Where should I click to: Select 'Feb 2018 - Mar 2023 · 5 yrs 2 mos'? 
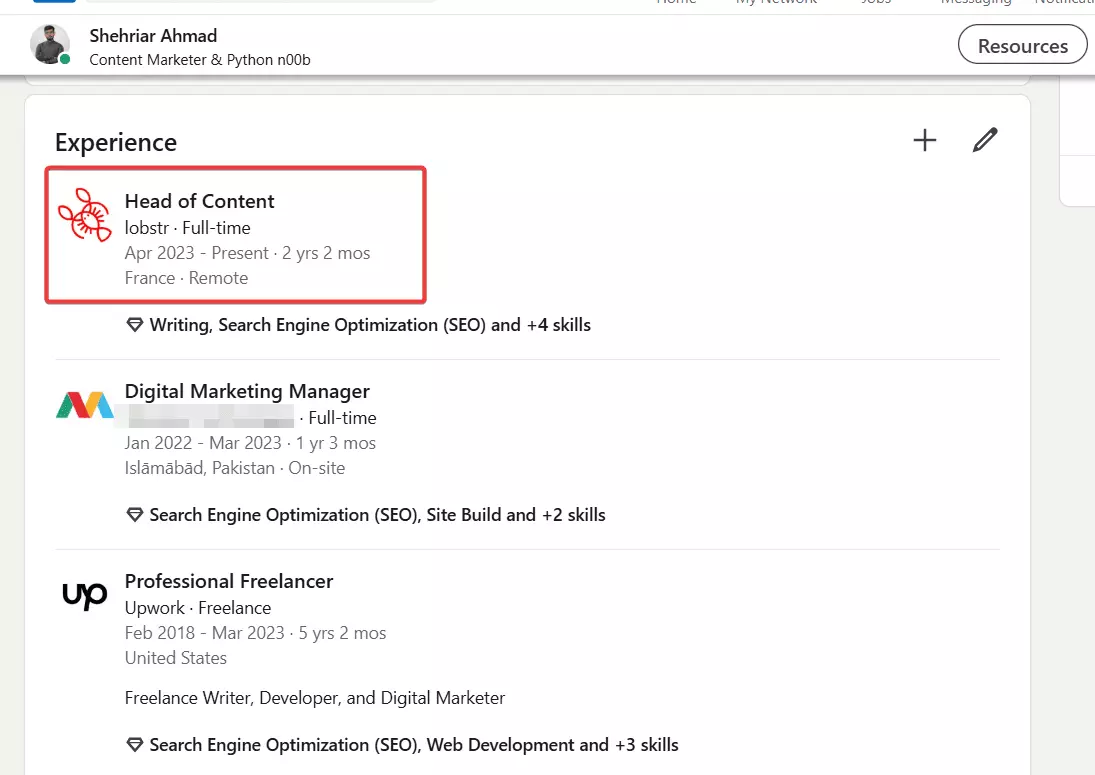coord(256,633)
